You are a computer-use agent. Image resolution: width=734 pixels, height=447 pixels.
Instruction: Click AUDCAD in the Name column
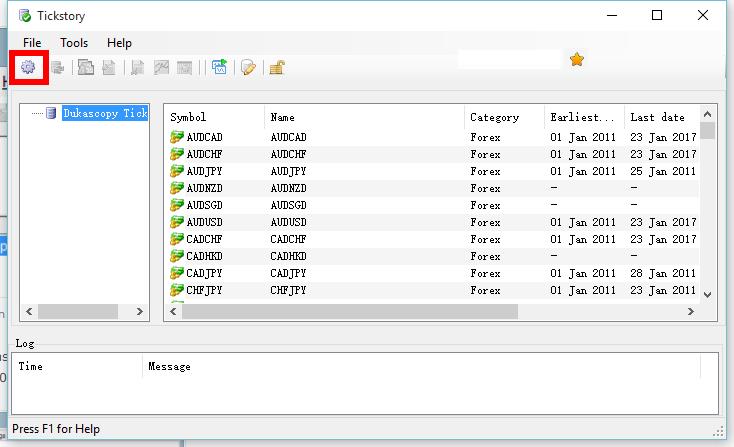(288, 137)
